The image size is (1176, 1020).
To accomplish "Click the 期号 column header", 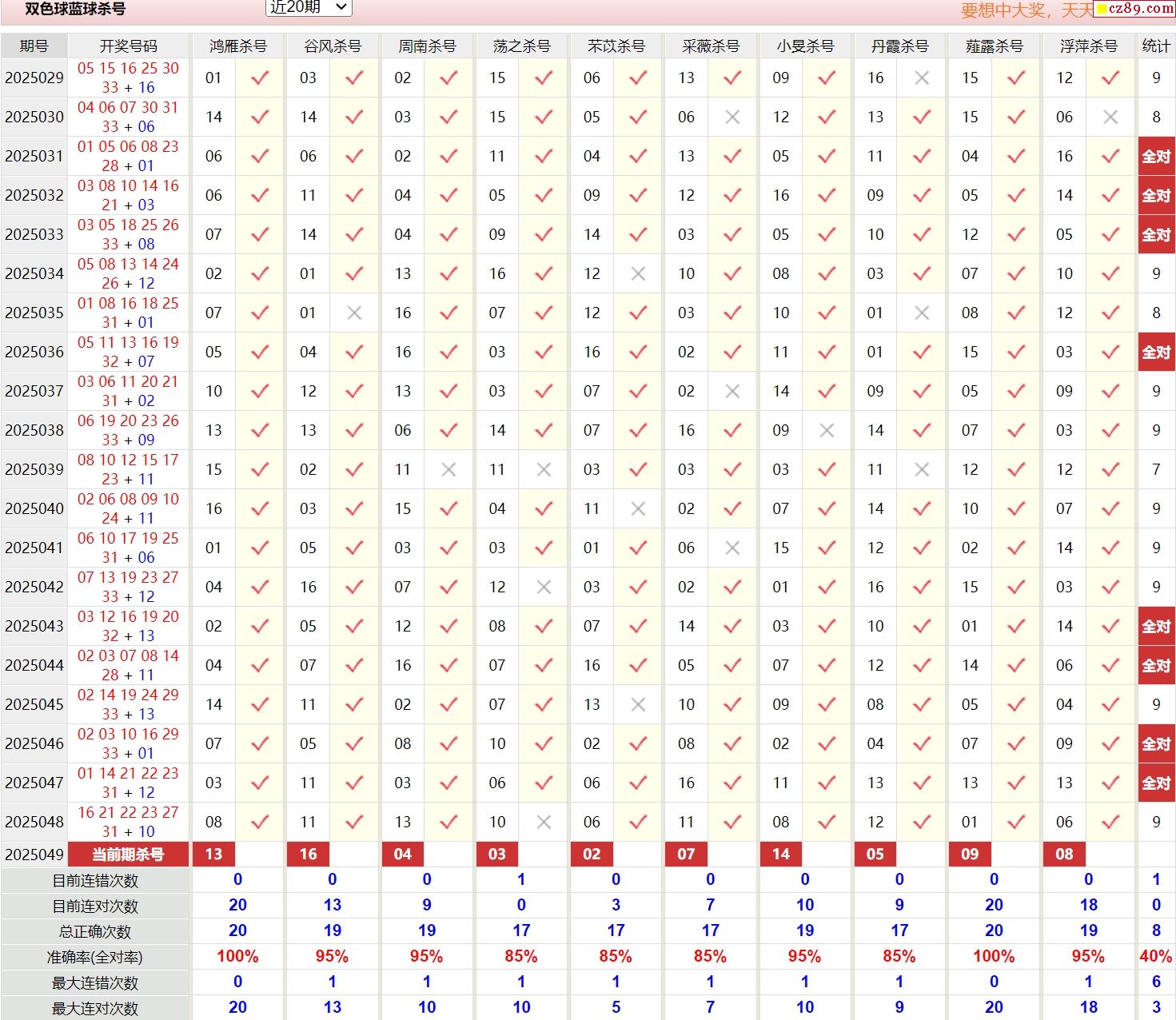I will point(34,46).
